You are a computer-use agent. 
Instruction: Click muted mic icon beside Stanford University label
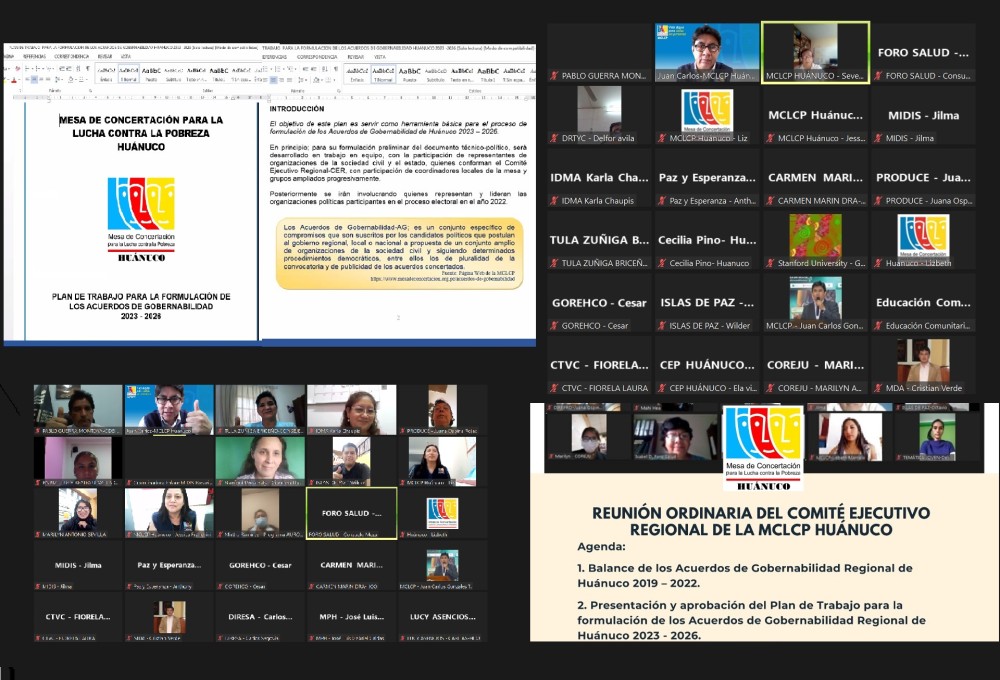pos(771,263)
